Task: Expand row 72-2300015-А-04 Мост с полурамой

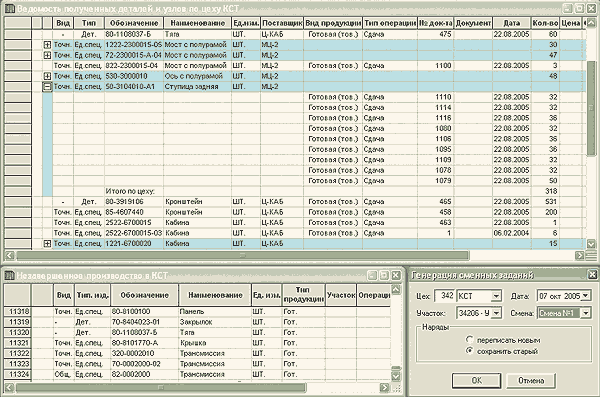Action: point(47,55)
